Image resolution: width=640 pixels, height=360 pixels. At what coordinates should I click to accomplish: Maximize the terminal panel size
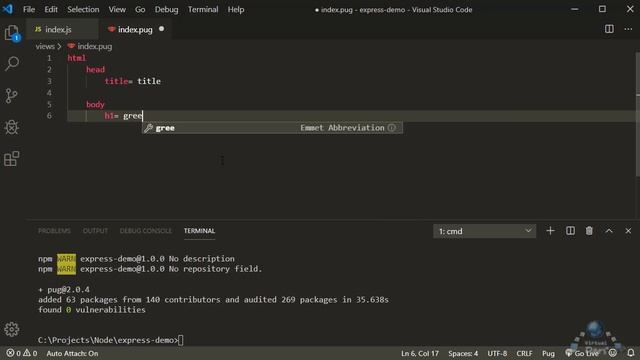(x=609, y=231)
